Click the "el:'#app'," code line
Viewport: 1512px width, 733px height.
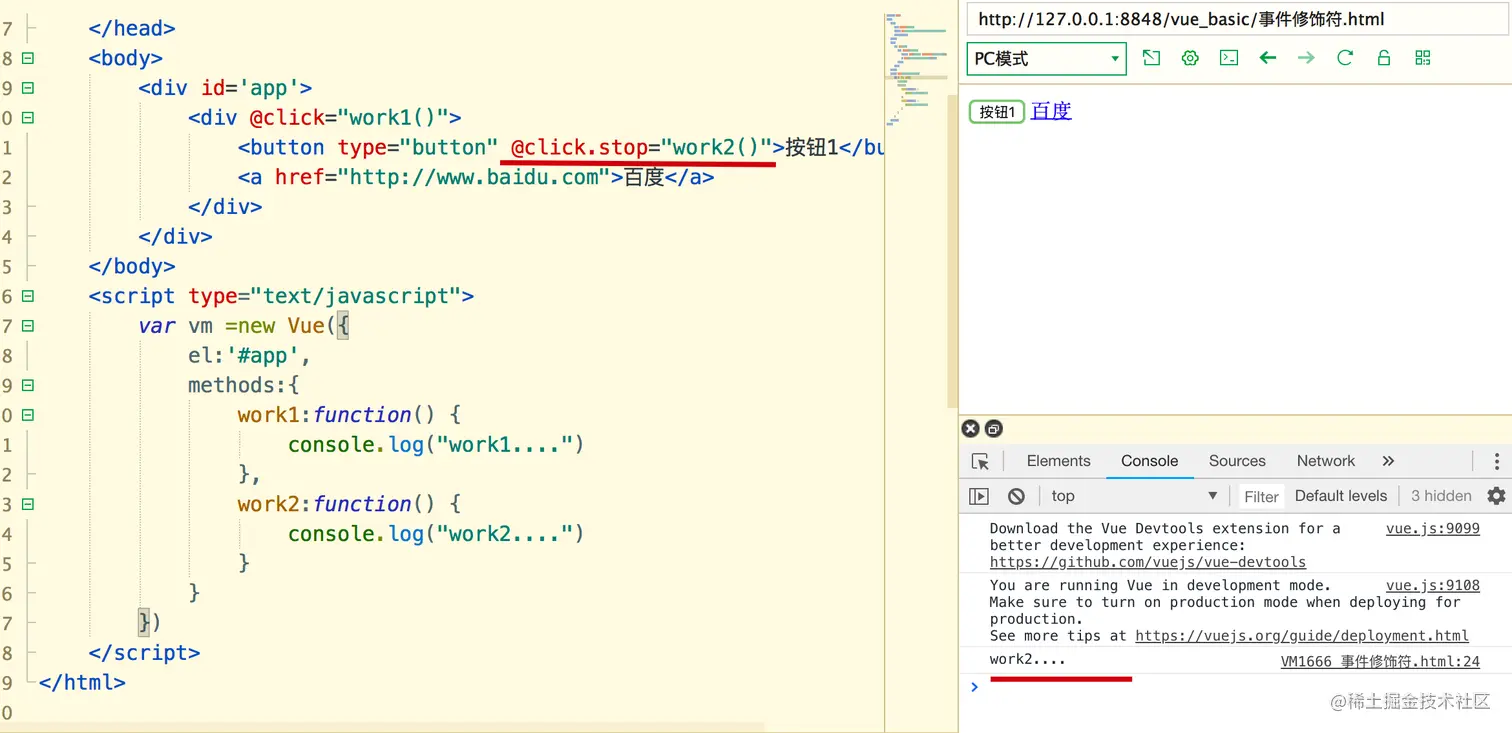coord(249,356)
